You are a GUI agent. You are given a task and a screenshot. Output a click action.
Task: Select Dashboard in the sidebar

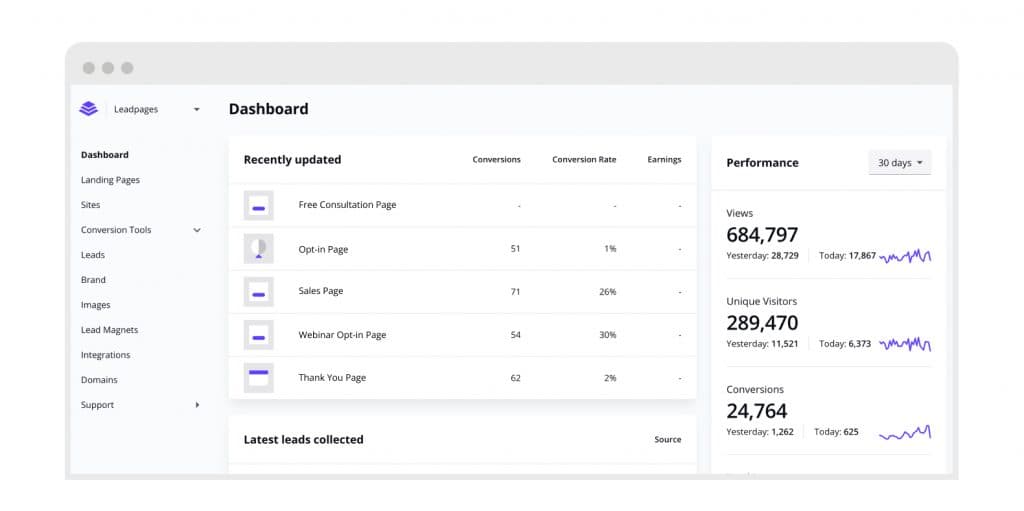104,155
